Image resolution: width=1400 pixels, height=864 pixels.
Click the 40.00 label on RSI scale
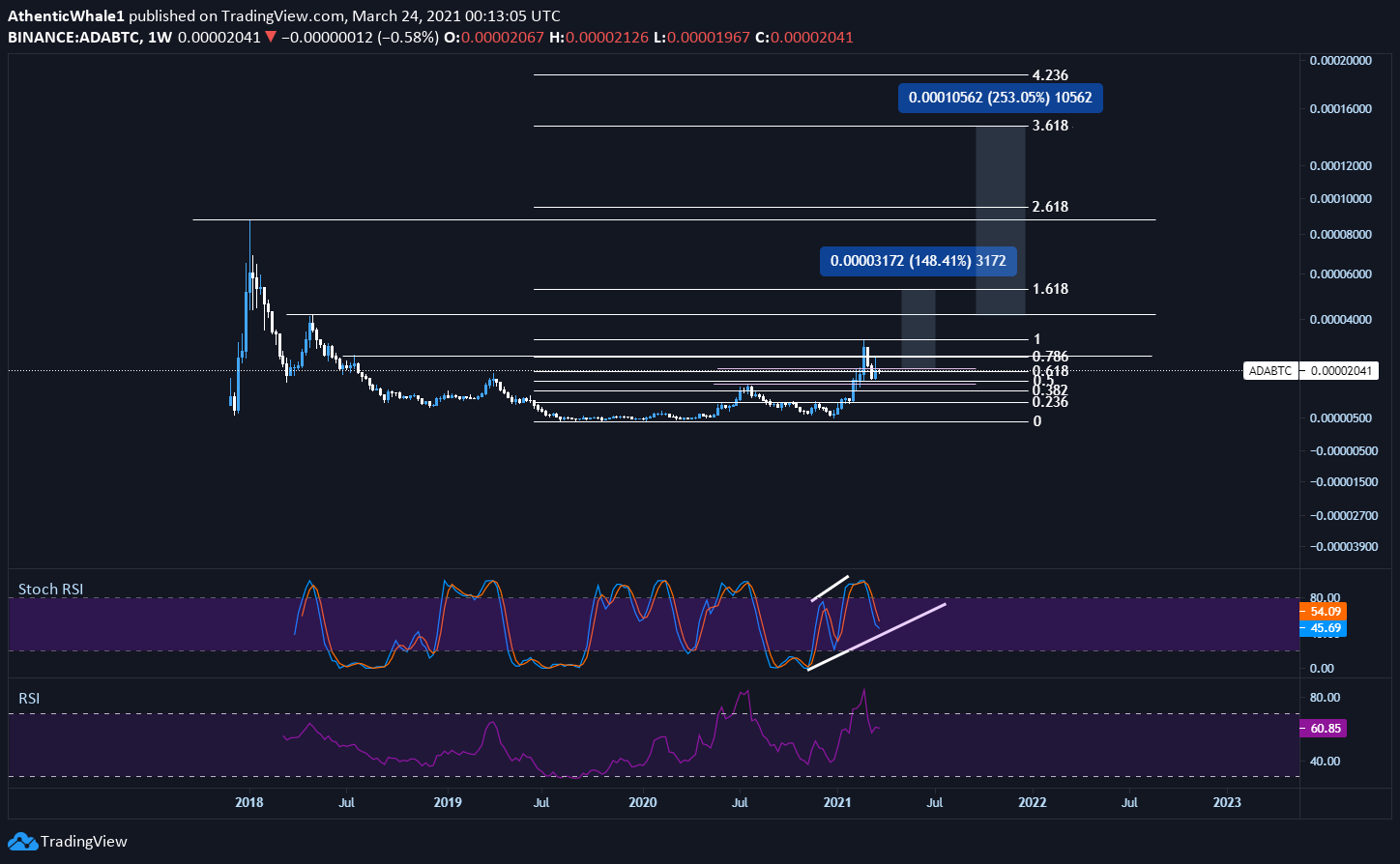pyautogui.click(x=1325, y=761)
